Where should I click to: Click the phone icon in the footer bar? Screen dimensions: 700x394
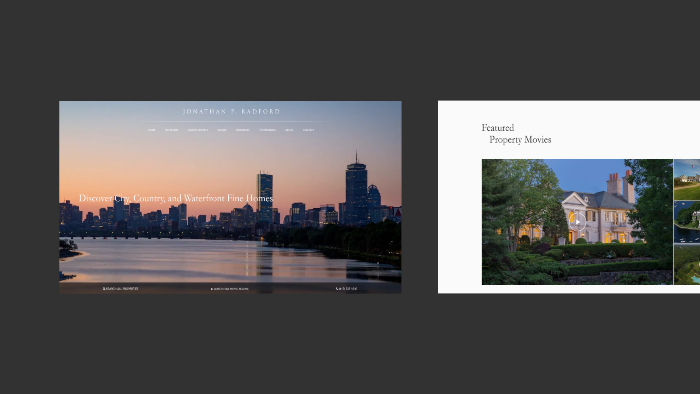point(337,289)
